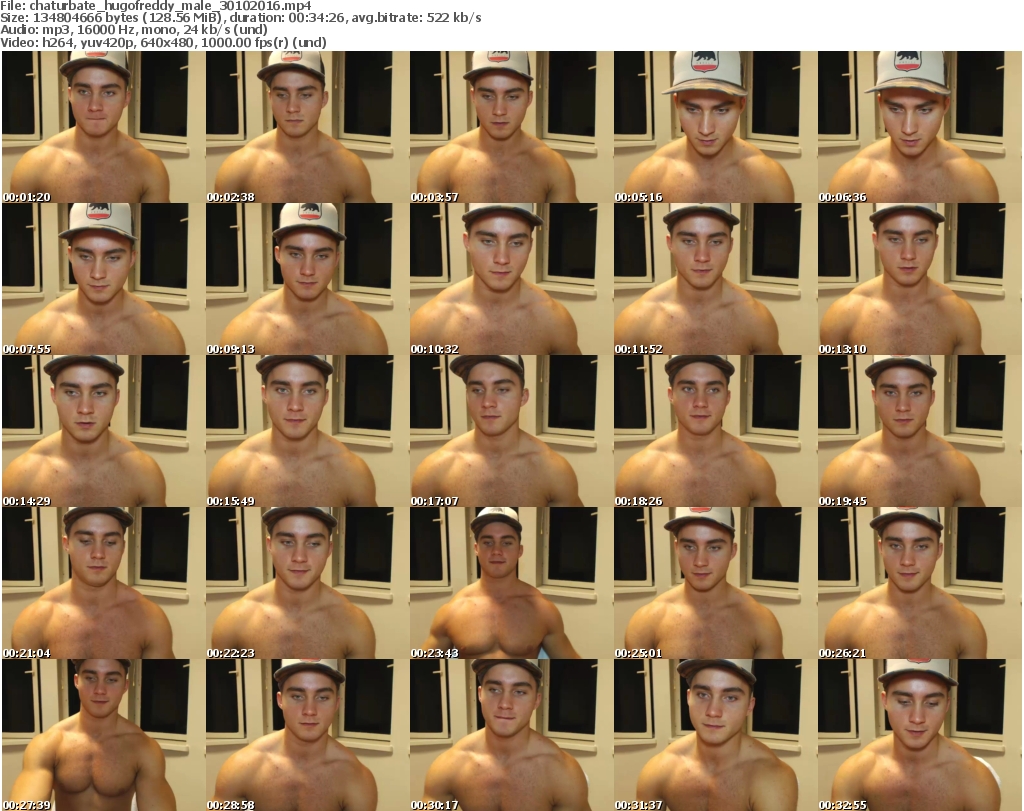The height and width of the screenshot is (811, 1024).
Task: Click the thumbnail timestamped 00:01:20
Action: pyautogui.click(x=103, y=127)
